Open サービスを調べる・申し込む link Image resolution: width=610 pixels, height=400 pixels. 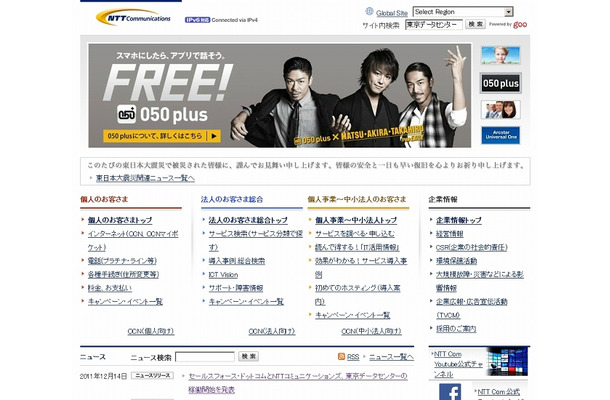click(355, 233)
